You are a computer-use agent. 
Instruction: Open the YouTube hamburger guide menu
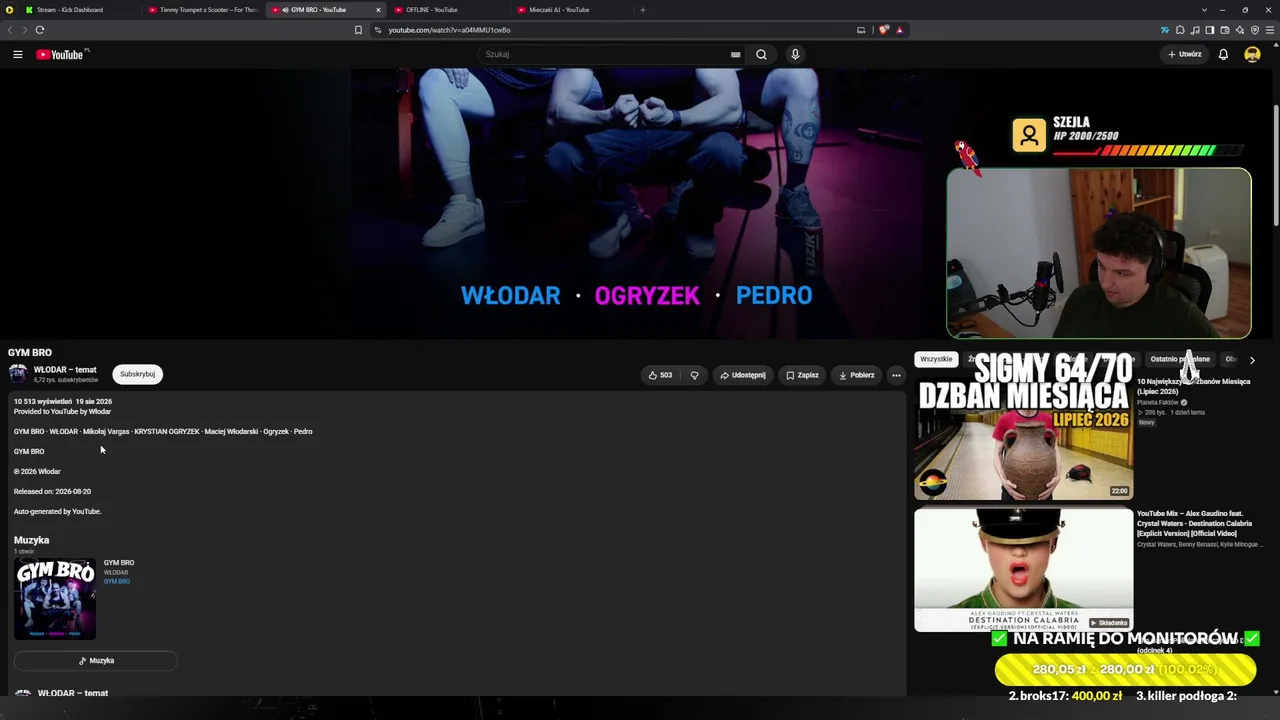(18, 54)
